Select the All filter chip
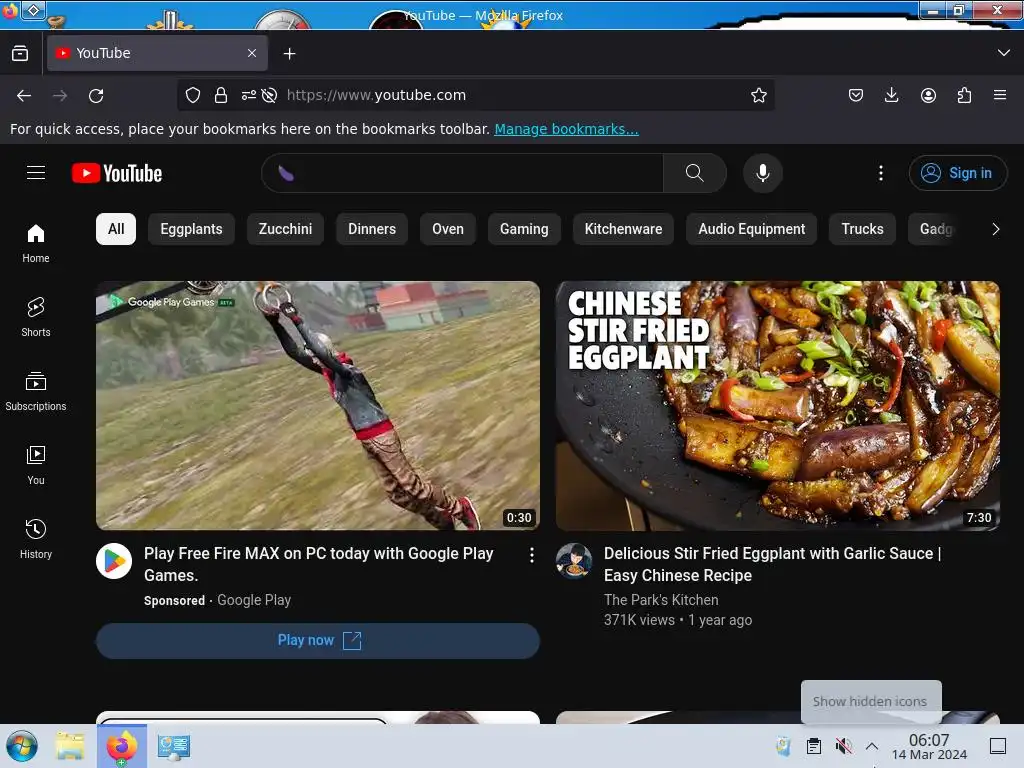 [x=116, y=229]
